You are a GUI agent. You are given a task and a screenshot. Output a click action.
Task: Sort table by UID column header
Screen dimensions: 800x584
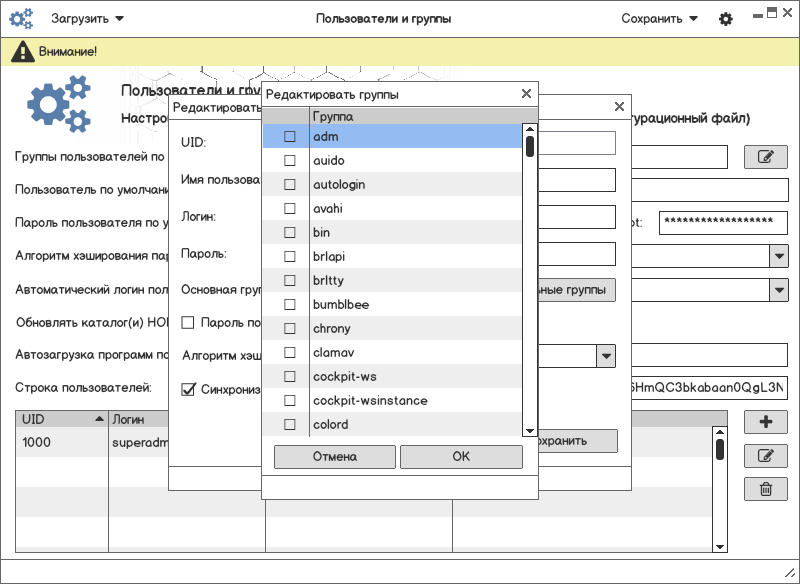click(60, 418)
